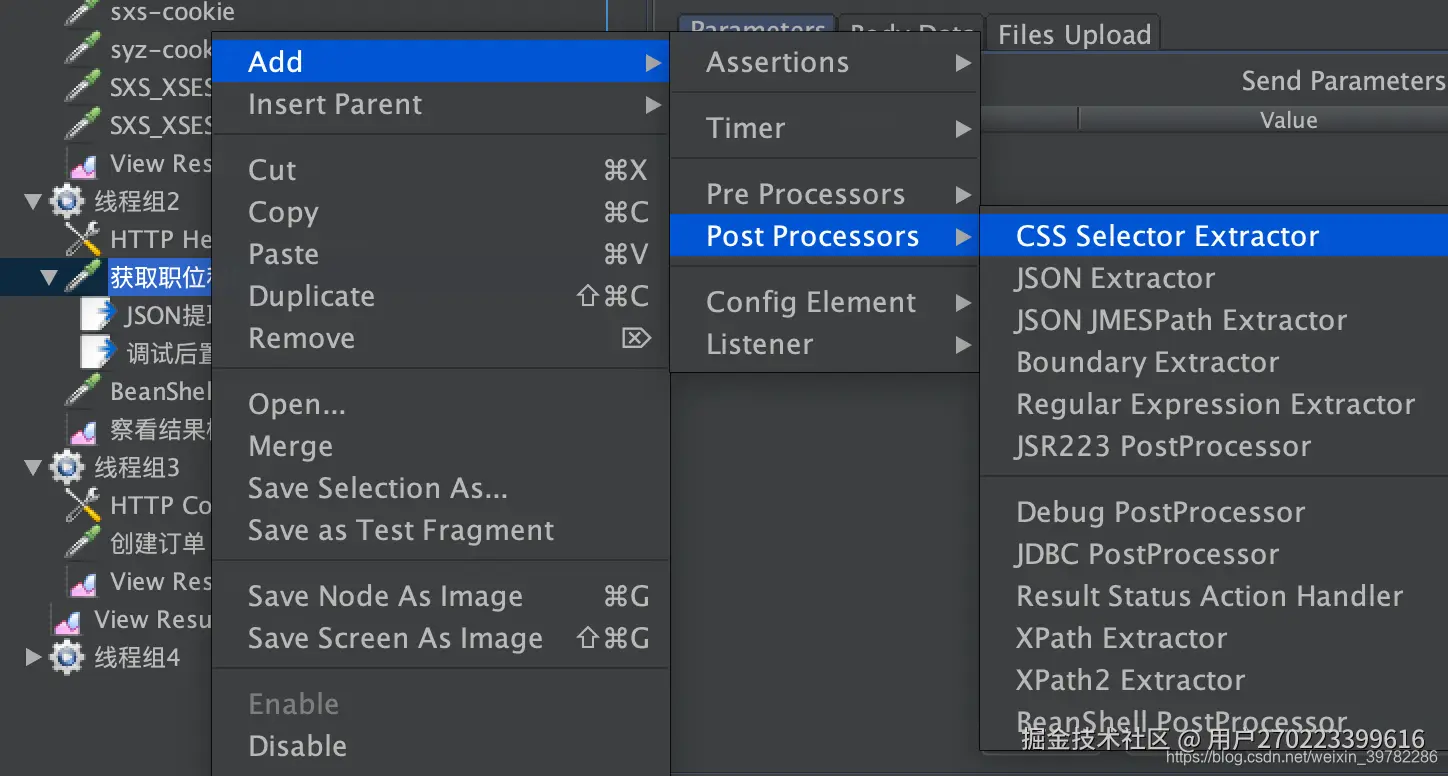The image size is (1448, 776).
Task: Click the JSON提取 post-processor icon
Action: point(99,315)
